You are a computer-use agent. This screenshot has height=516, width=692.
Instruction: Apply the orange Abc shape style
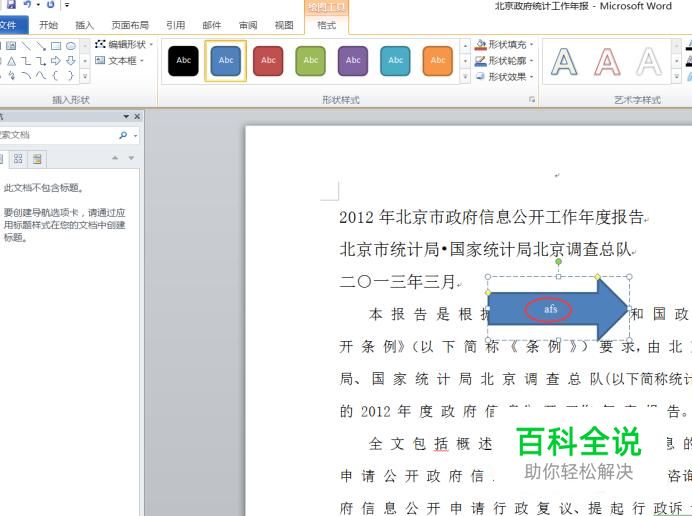(x=437, y=60)
